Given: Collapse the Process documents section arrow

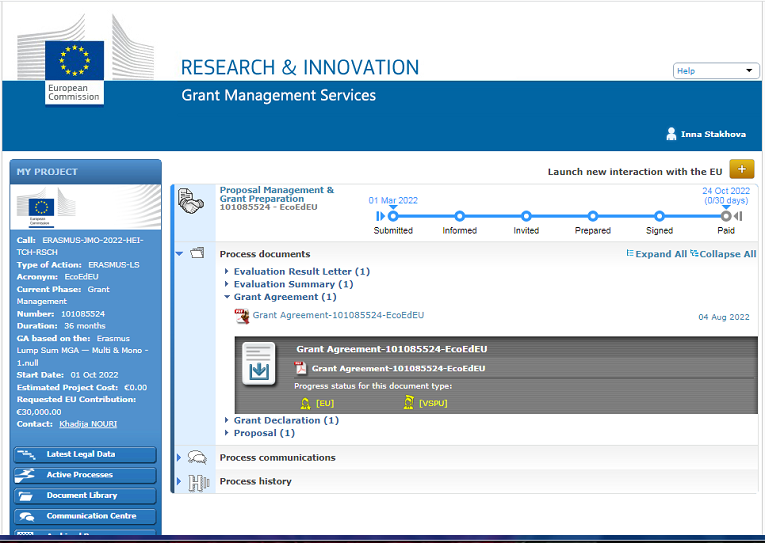Looking at the screenshot, I should coord(179,254).
